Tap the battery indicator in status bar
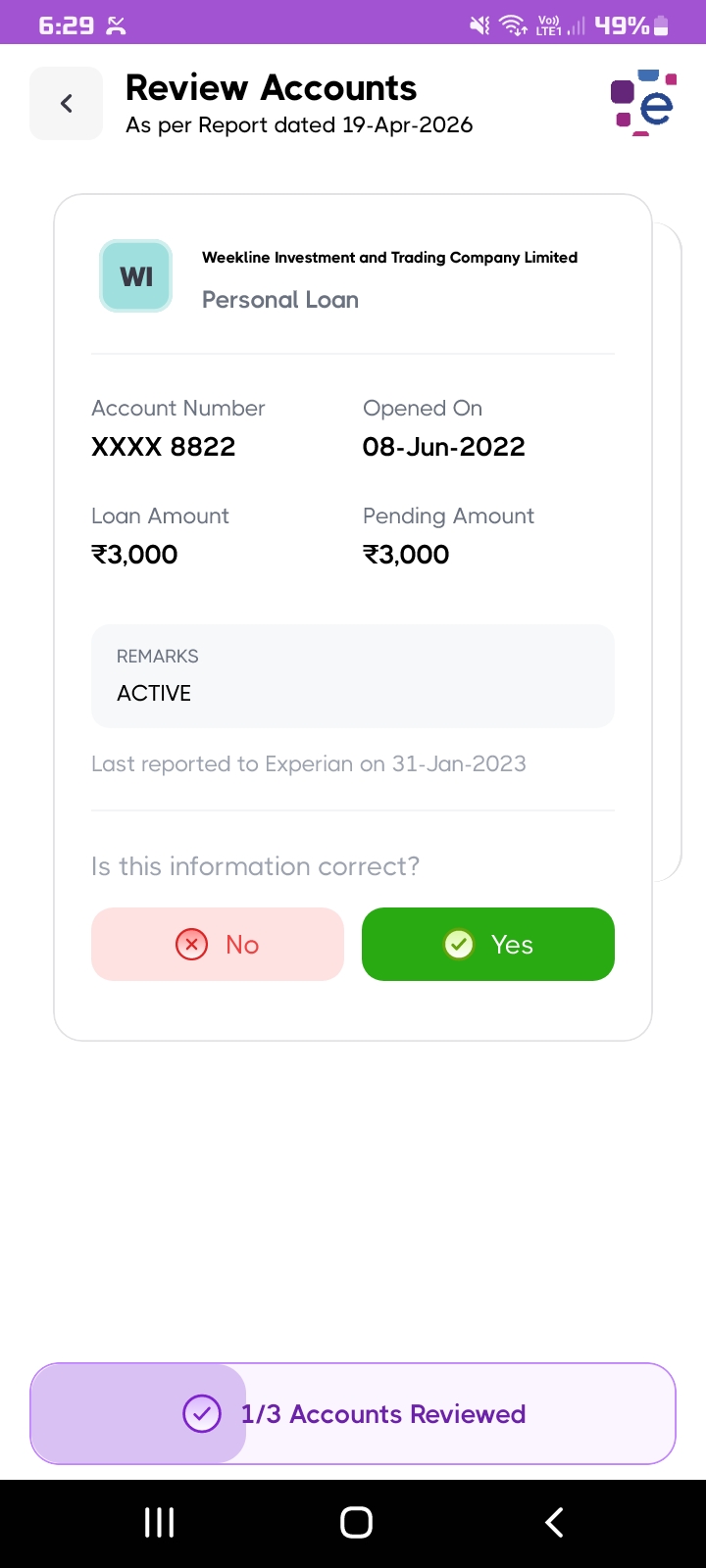The height and width of the screenshot is (1568, 706). click(661, 25)
